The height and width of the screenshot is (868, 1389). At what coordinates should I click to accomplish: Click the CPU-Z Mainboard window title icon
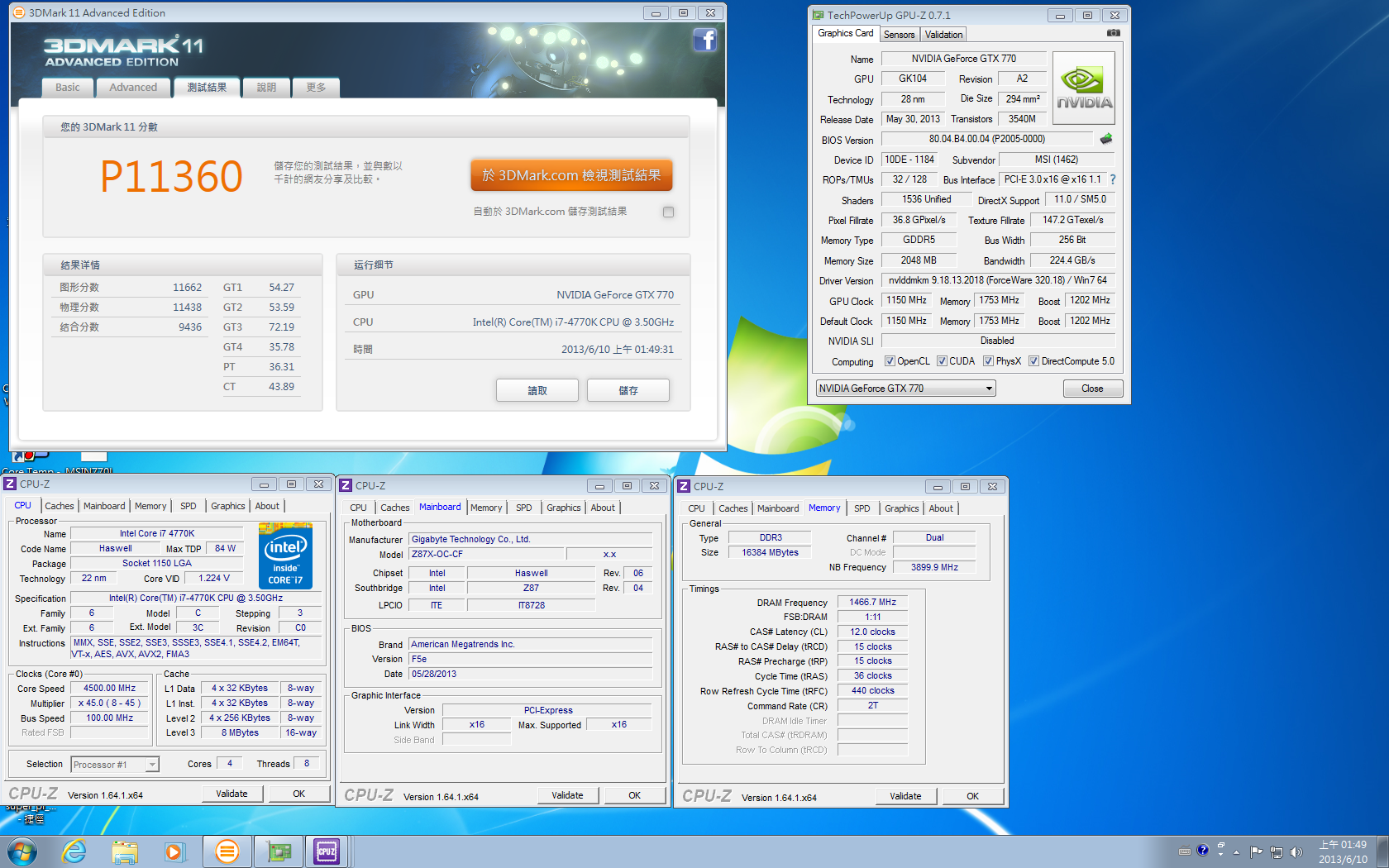tap(346, 485)
